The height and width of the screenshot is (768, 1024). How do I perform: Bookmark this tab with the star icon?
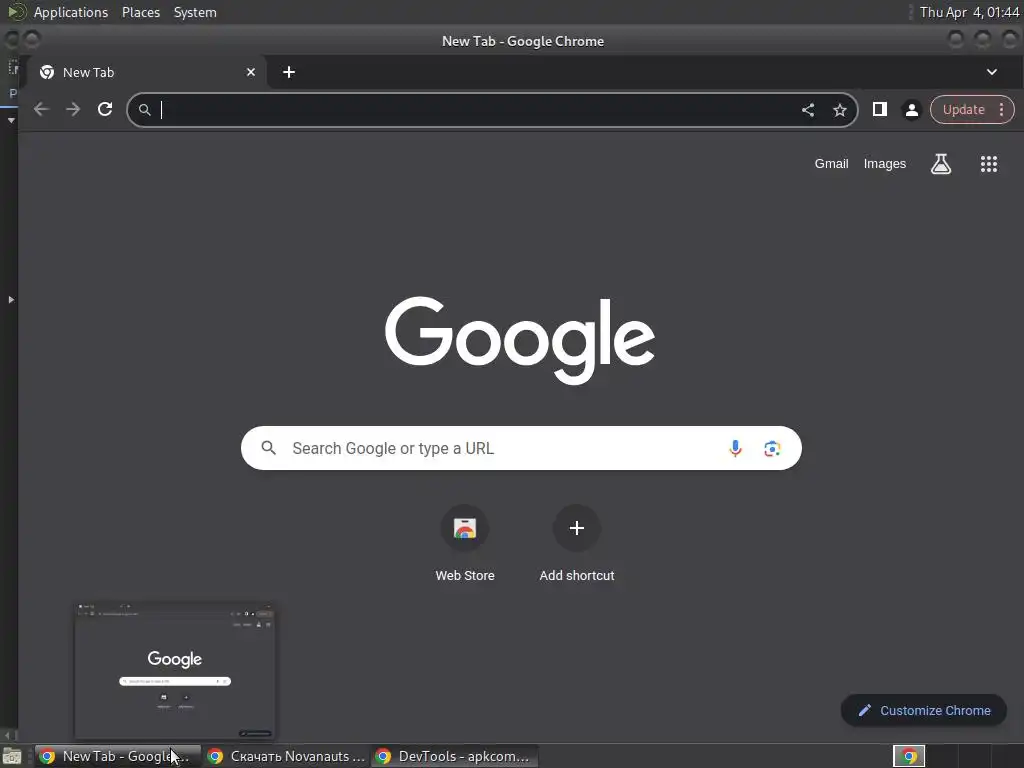coord(840,110)
